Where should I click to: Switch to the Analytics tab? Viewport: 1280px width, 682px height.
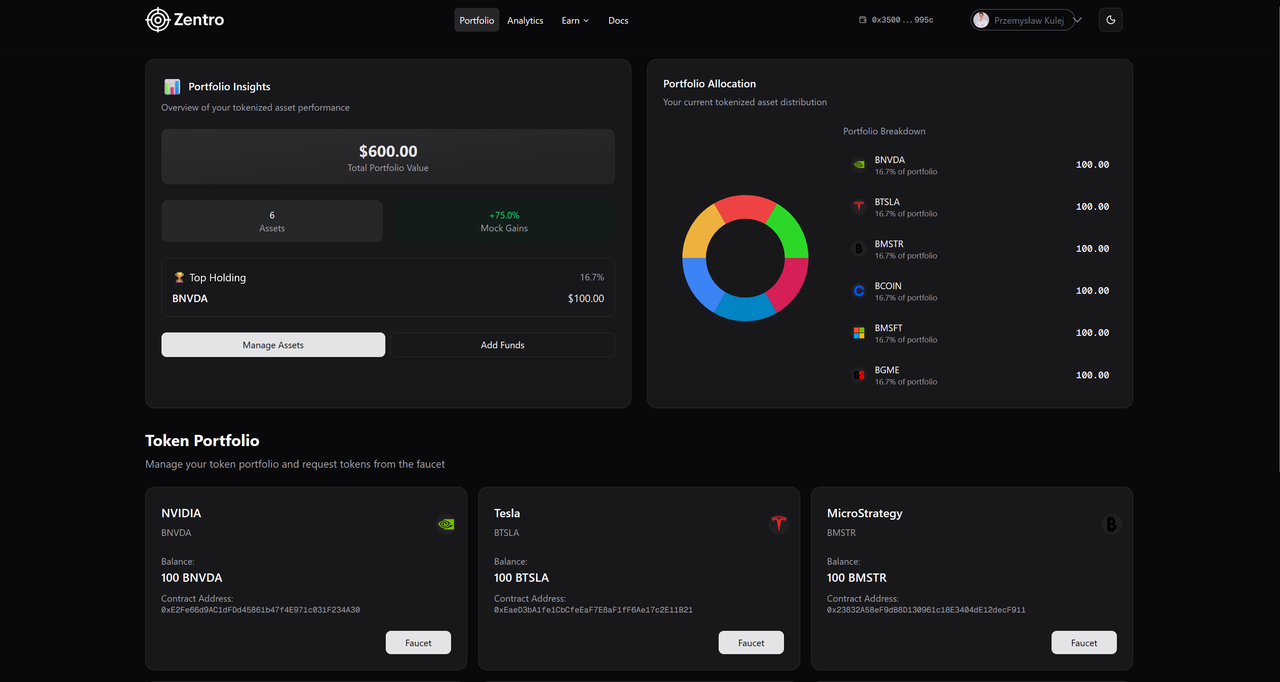tap(525, 20)
